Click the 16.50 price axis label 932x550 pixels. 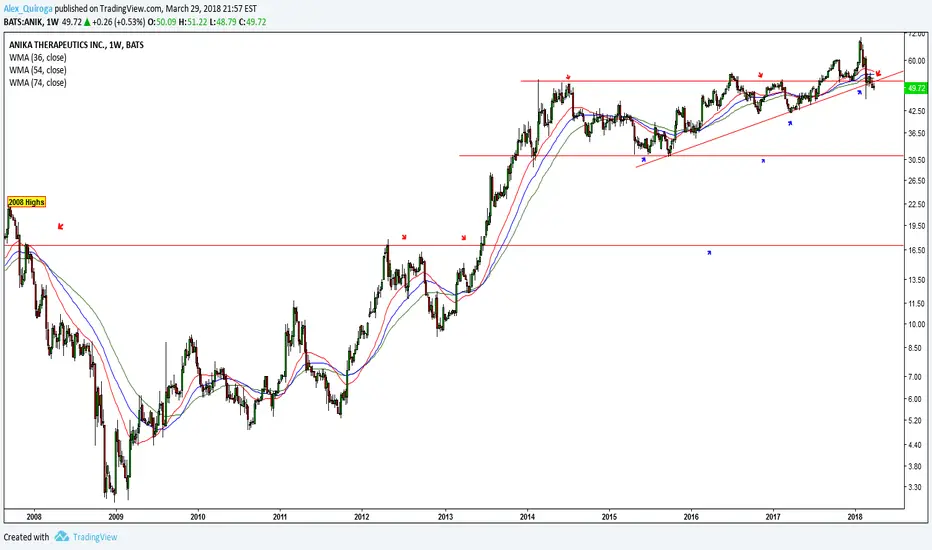pos(917,250)
